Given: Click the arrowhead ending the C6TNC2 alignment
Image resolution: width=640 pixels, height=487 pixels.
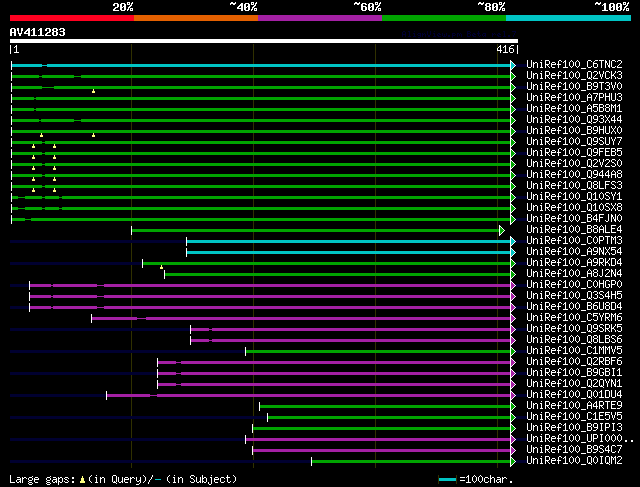Looking at the screenshot, I should [x=513, y=65].
